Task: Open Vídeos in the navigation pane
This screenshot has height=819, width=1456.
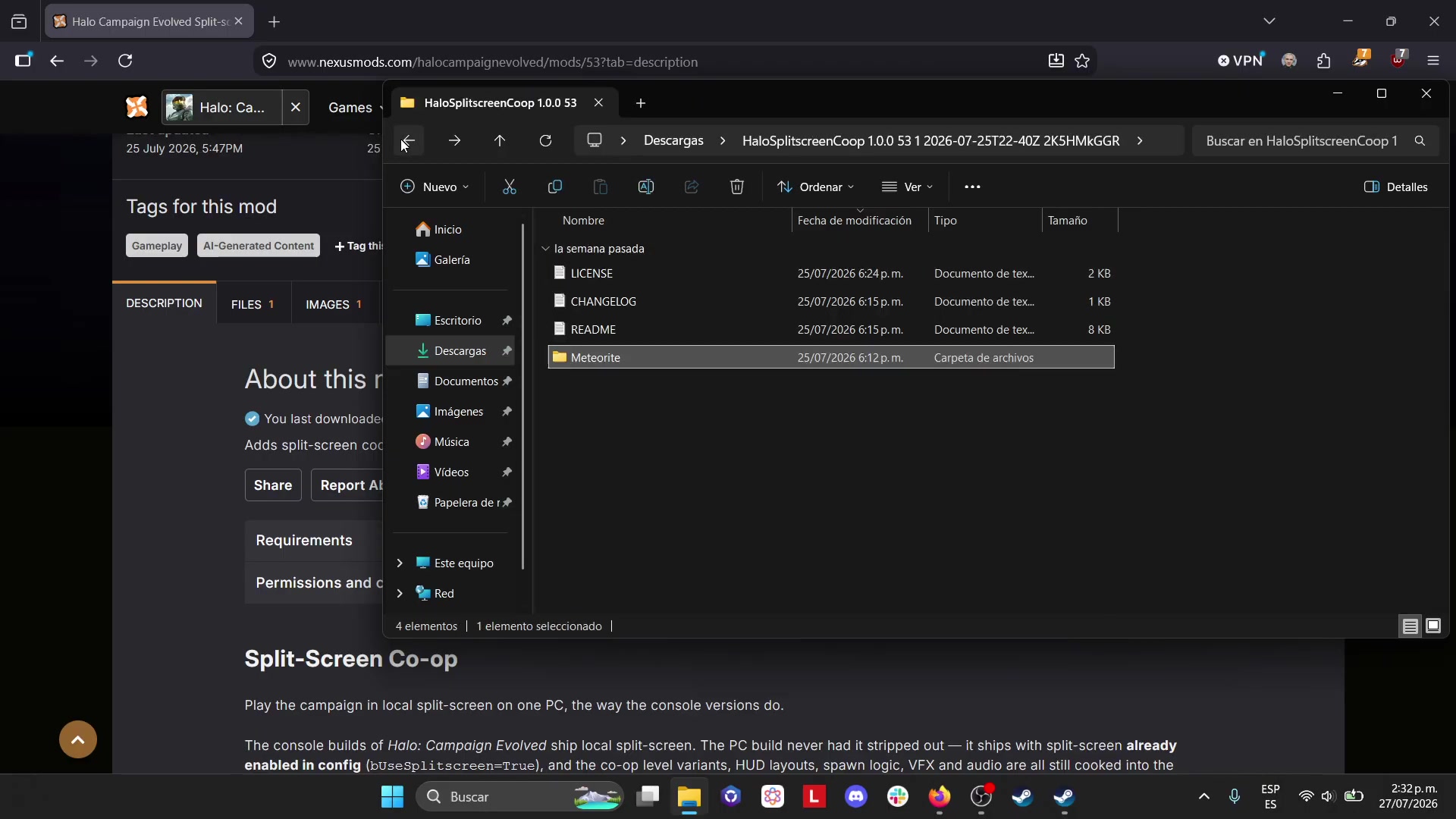Action: [451, 472]
